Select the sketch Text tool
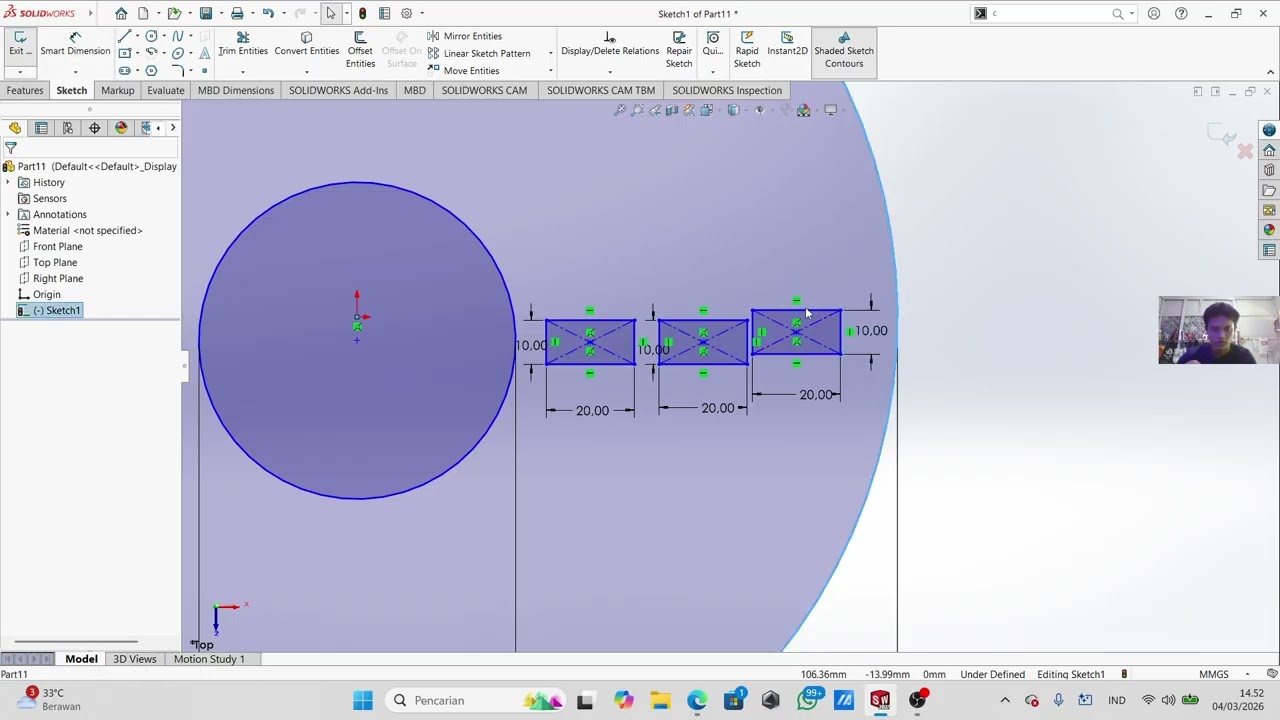The image size is (1280, 720). coord(204,53)
